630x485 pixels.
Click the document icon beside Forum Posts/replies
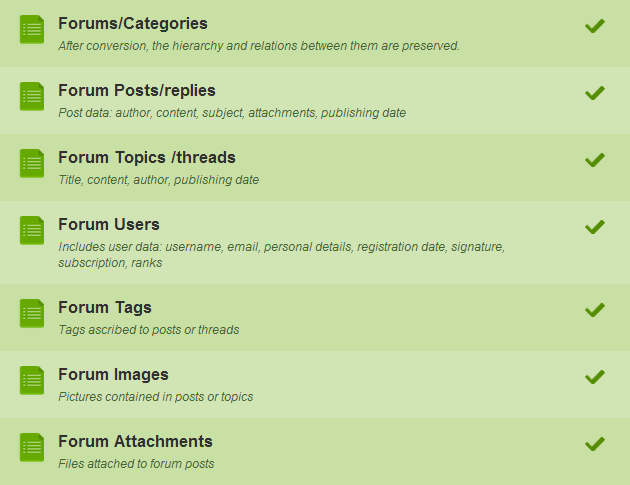(x=32, y=96)
